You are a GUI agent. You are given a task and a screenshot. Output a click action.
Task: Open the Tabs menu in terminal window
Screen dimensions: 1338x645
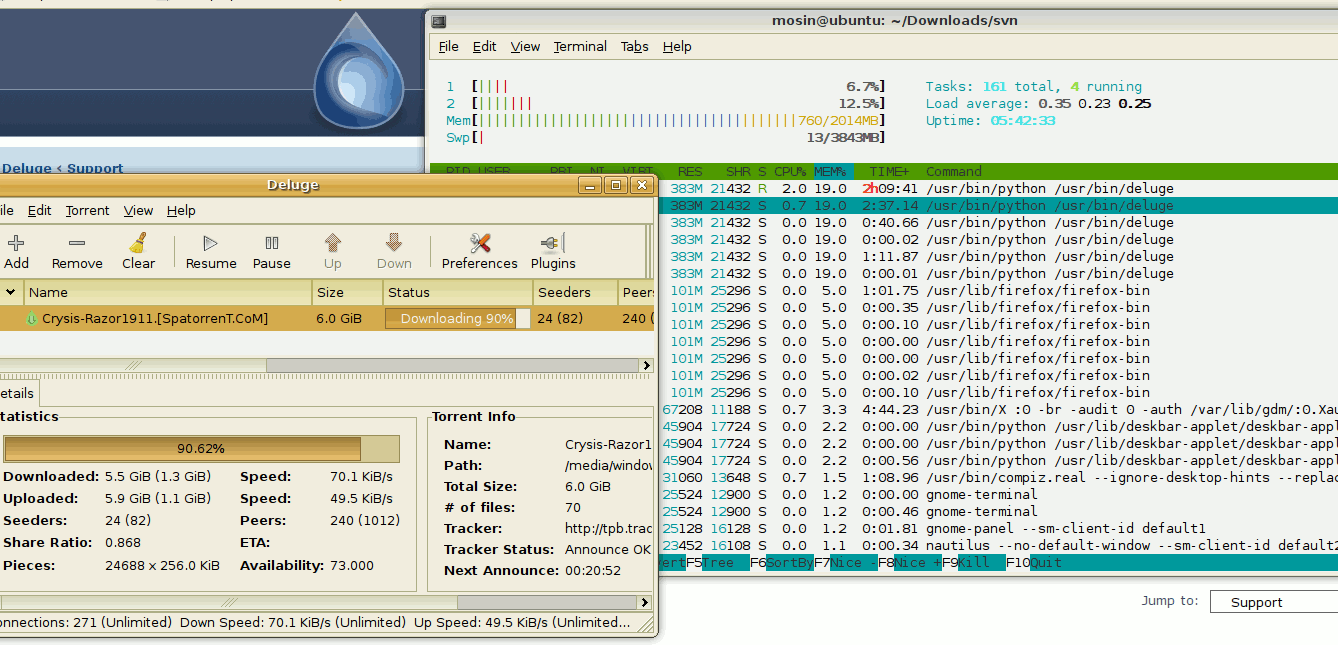[x=634, y=46]
